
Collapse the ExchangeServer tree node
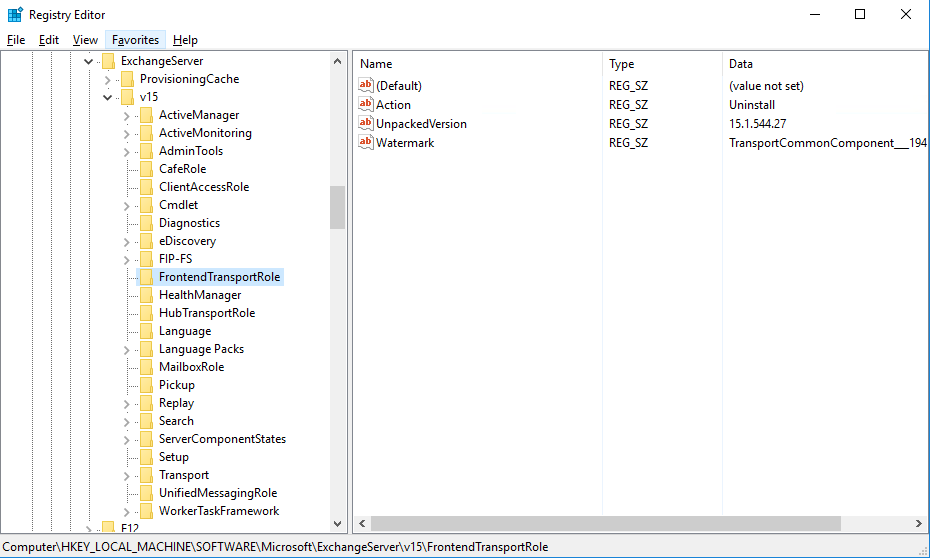pos(88,61)
